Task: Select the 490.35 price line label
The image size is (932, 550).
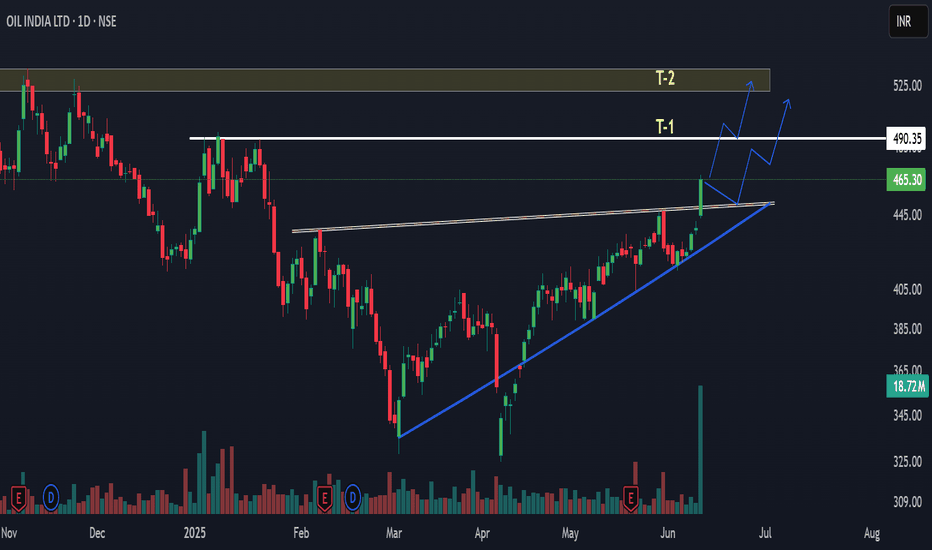Action: click(x=906, y=139)
